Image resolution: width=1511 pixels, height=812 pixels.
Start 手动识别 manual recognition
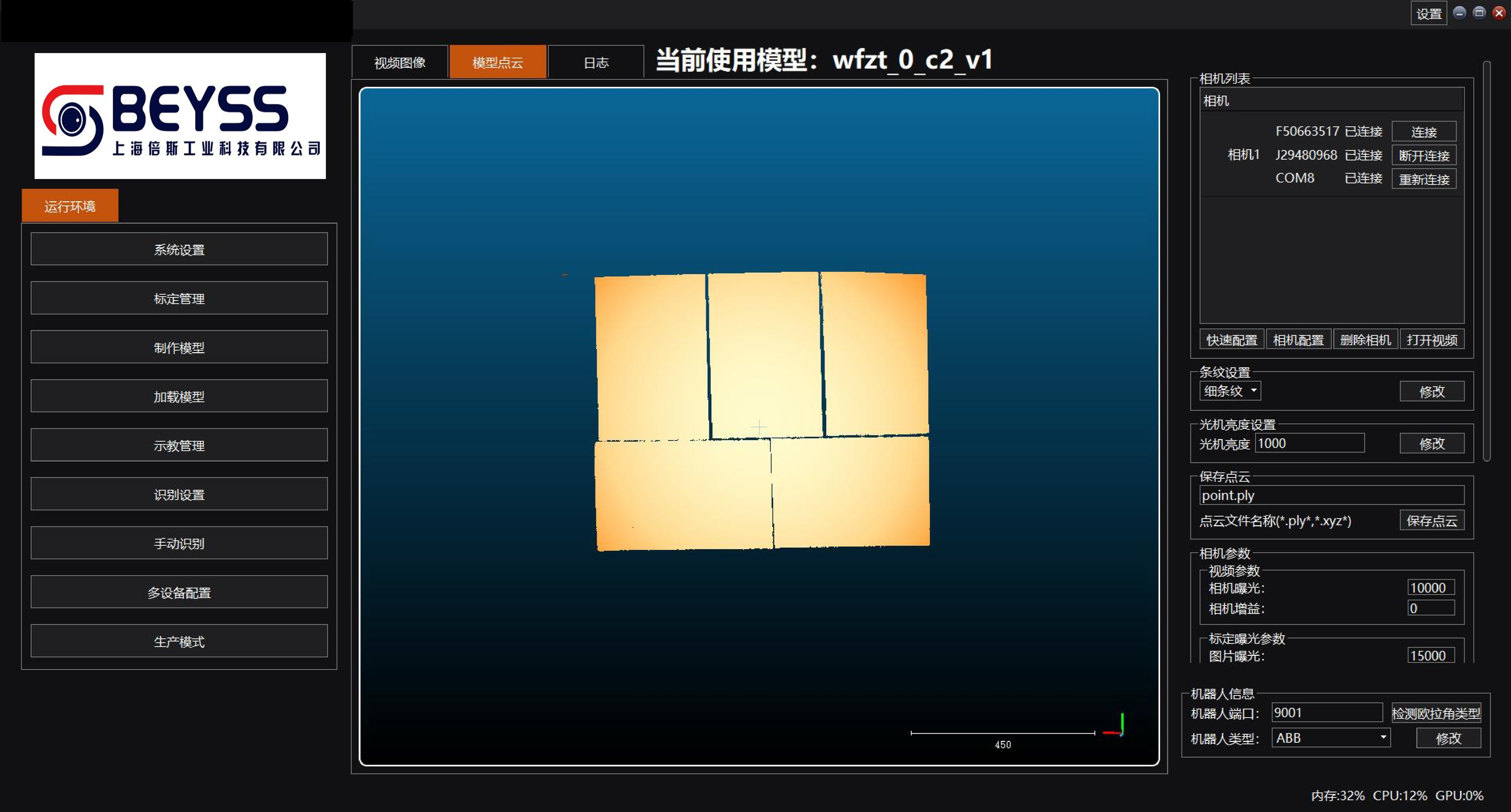pyautogui.click(x=179, y=543)
